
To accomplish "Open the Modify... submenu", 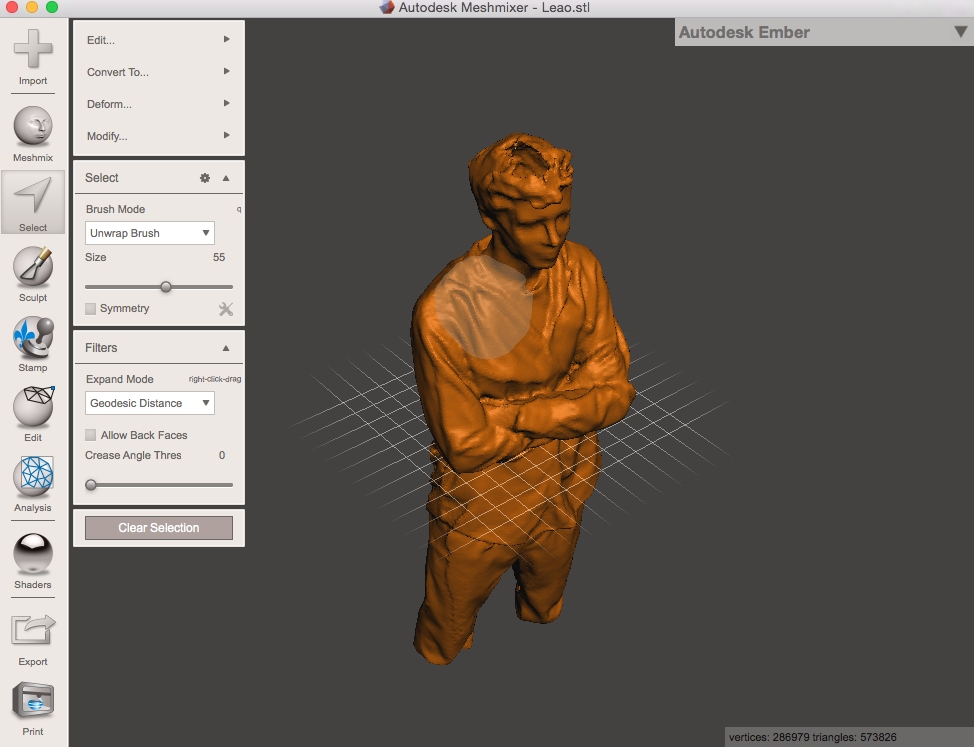I will (x=158, y=136).
